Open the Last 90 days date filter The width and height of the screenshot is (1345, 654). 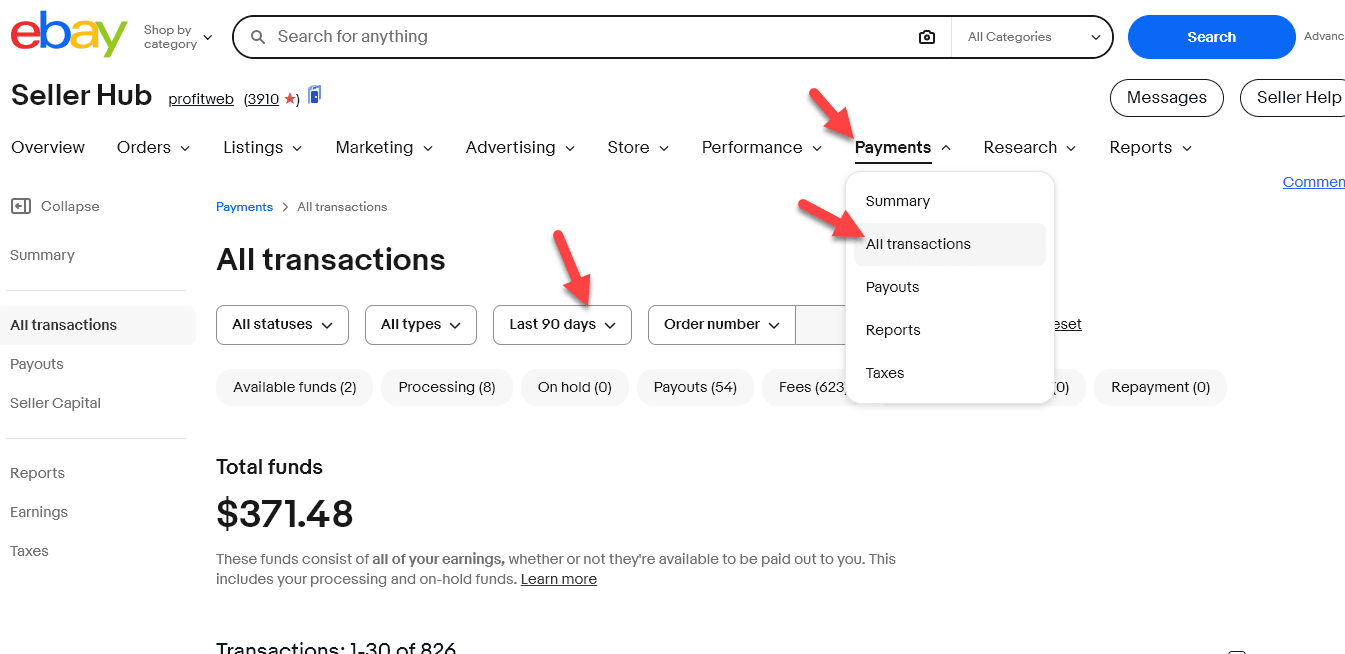point(562,325)
